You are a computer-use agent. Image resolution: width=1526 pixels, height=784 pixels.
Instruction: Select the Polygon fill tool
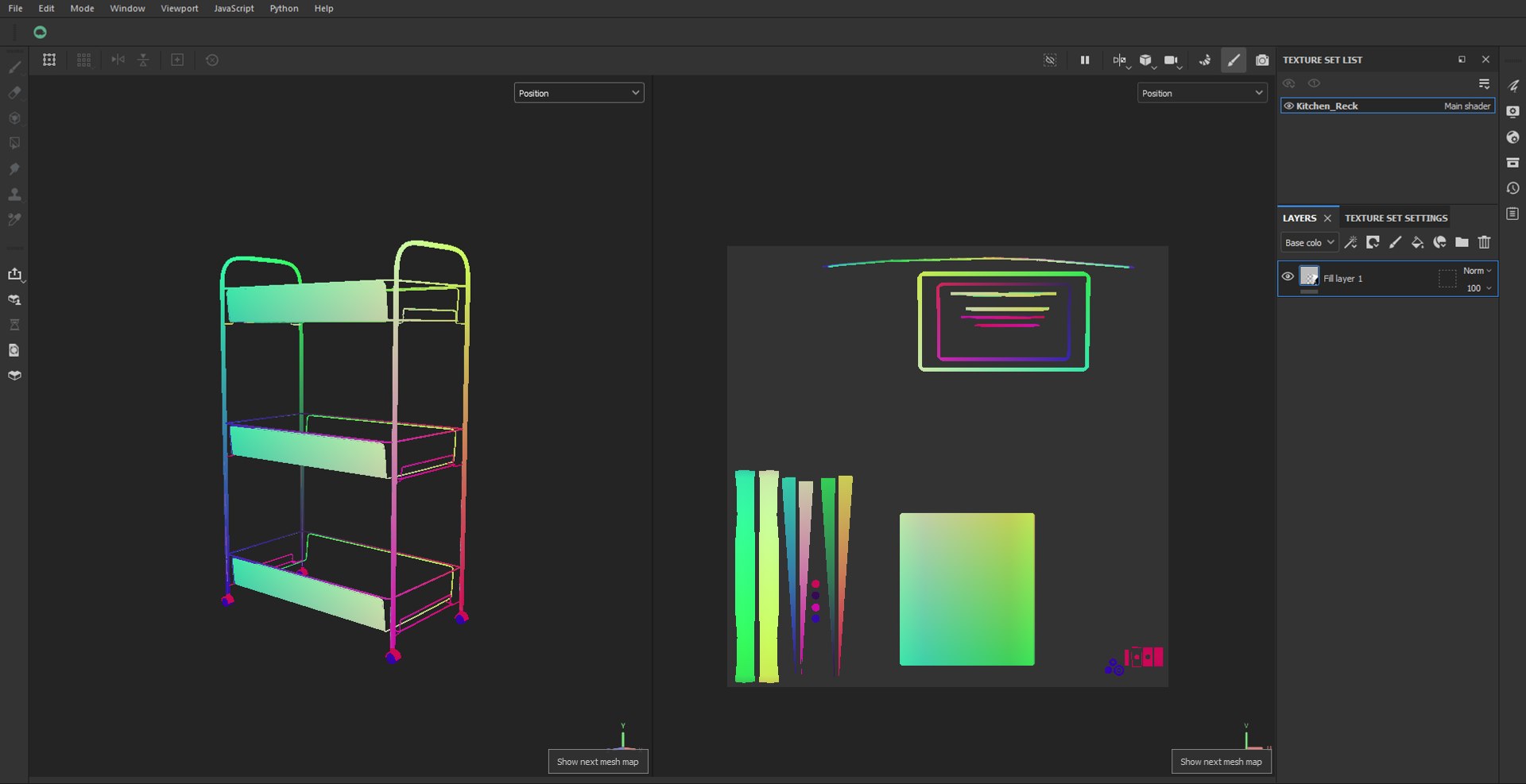pos(14,143)
